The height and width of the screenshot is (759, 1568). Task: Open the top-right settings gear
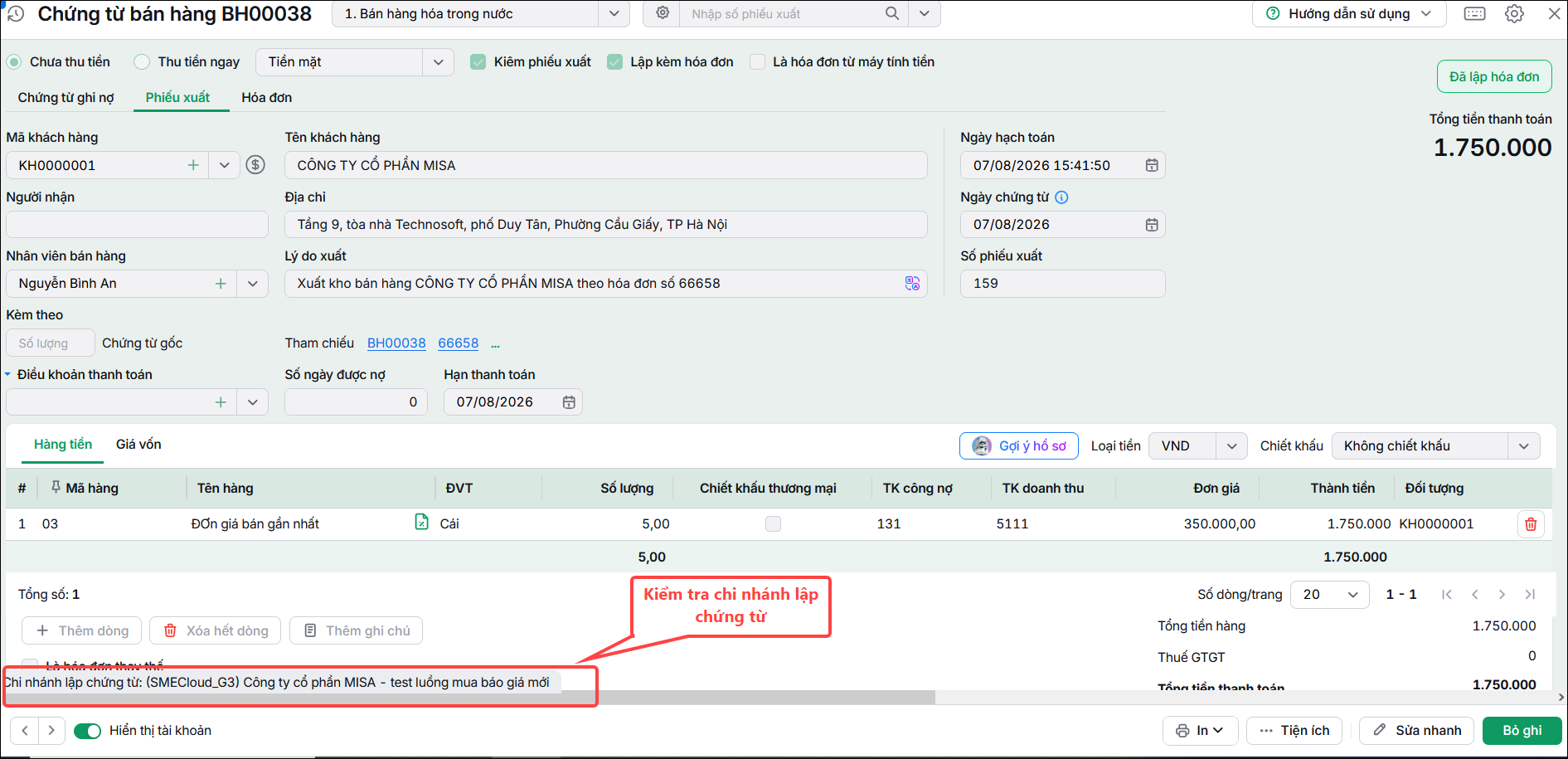point(1515,13)
